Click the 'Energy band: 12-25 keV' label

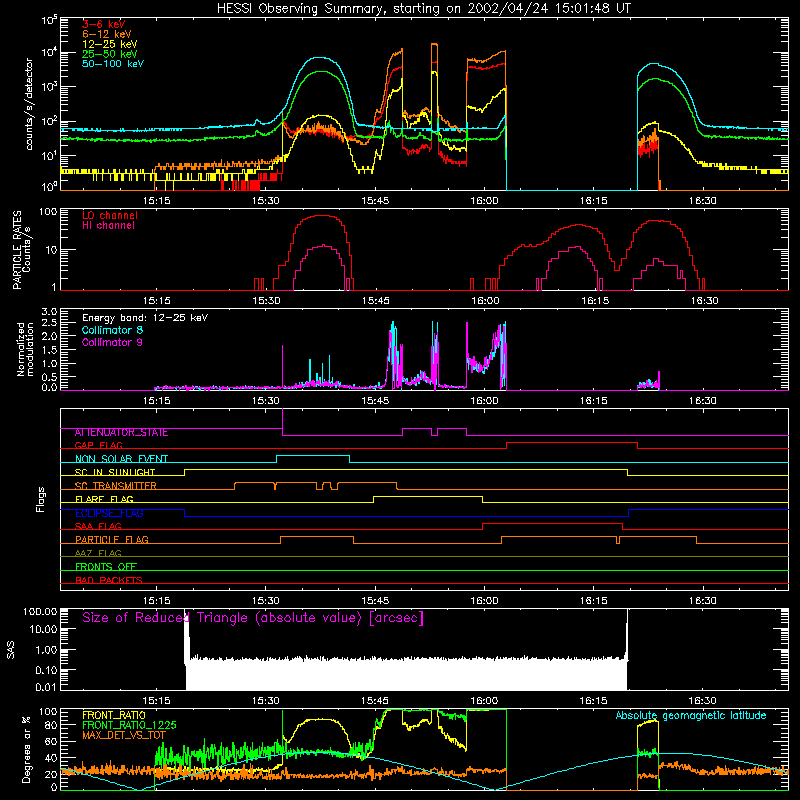[145, 318]
